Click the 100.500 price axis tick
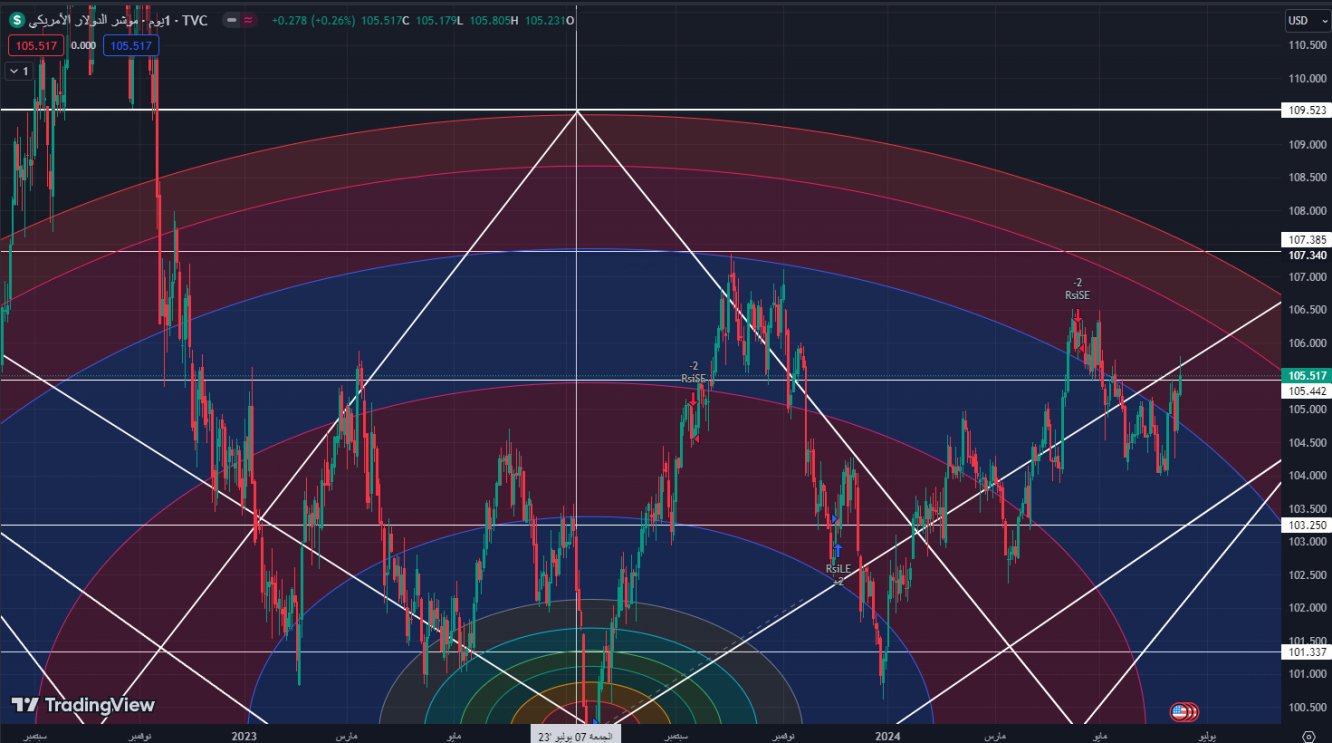The height and width of the screenshot is (743, 1332). pyautogui.click(x=1308, y=707)
